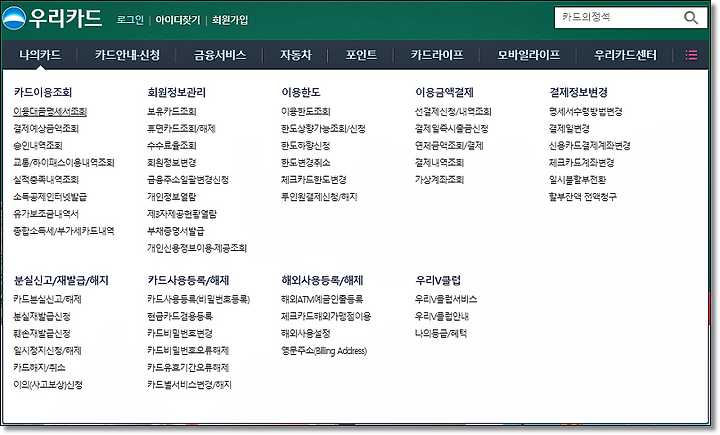This screenshot has width=720, height=435.
Task: Click the Woori Card logo
Action: [x=52, y=18]
